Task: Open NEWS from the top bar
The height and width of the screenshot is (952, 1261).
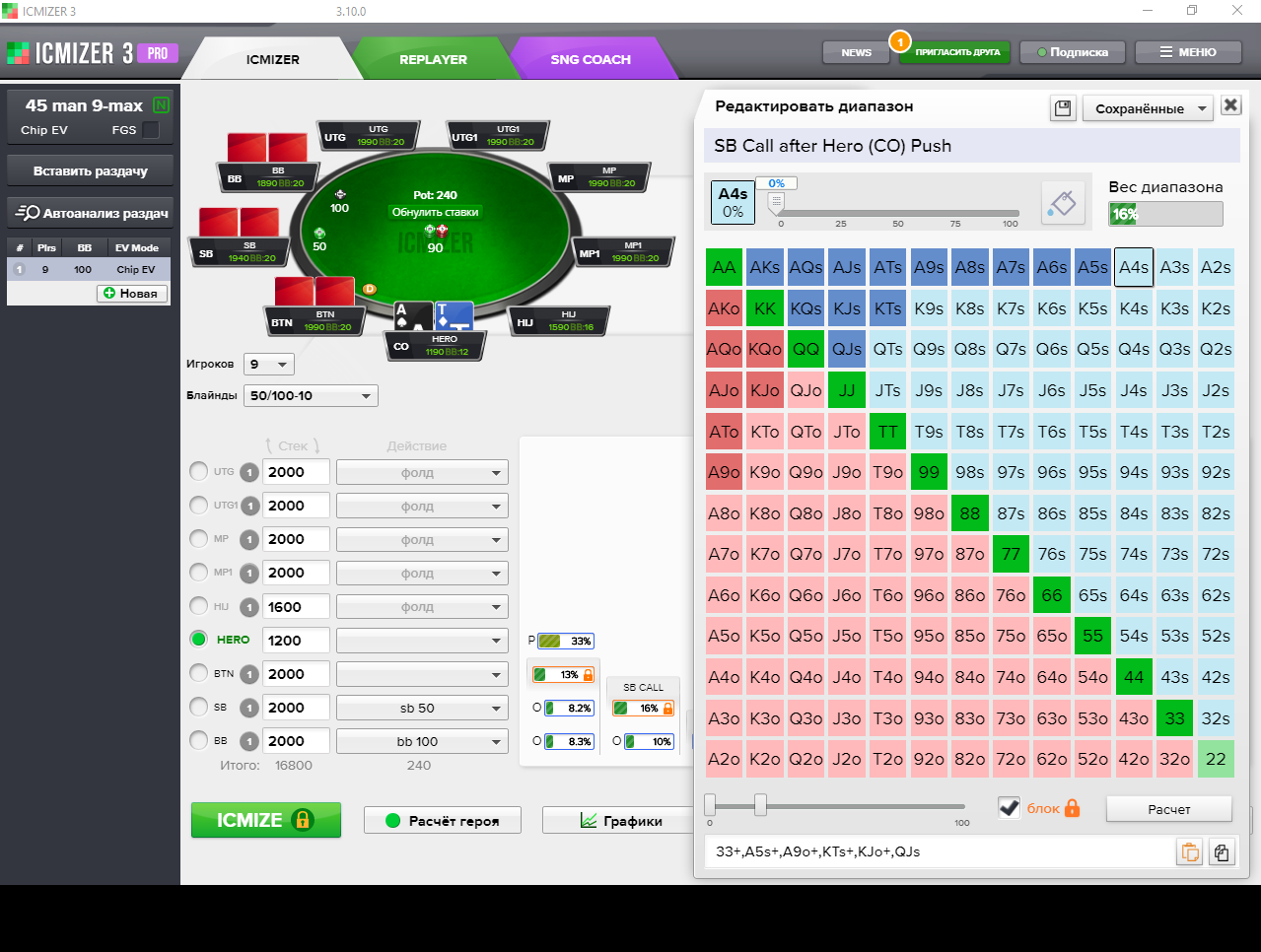Action: coord(856,52)
